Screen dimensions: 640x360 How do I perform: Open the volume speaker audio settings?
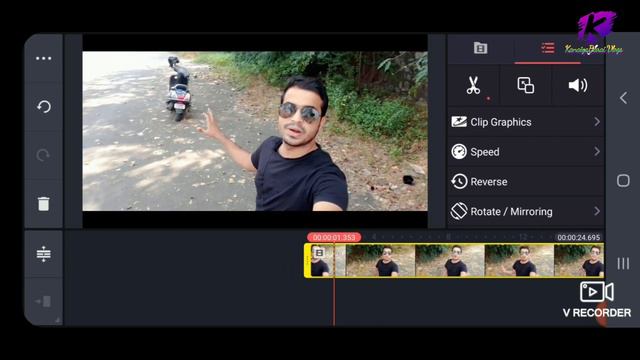578,85
